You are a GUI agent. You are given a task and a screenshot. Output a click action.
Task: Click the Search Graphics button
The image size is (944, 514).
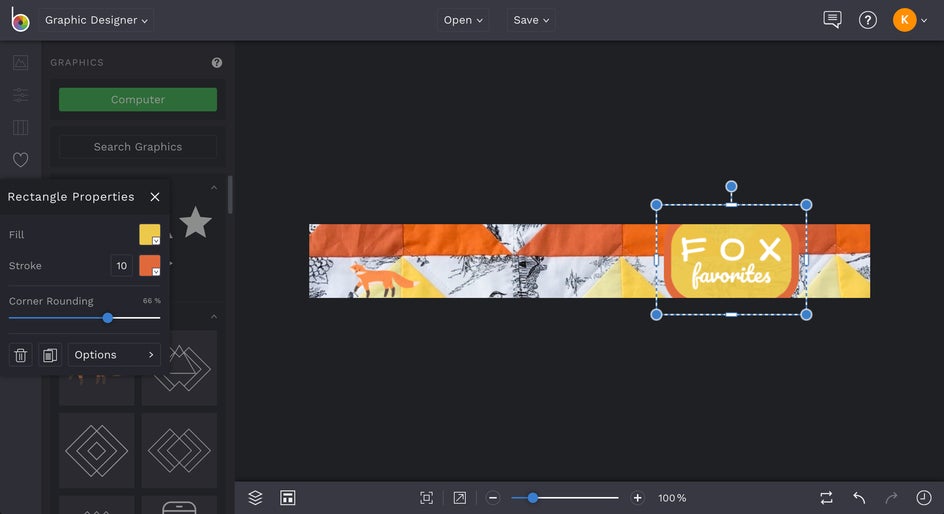click(x=138, y=147)
